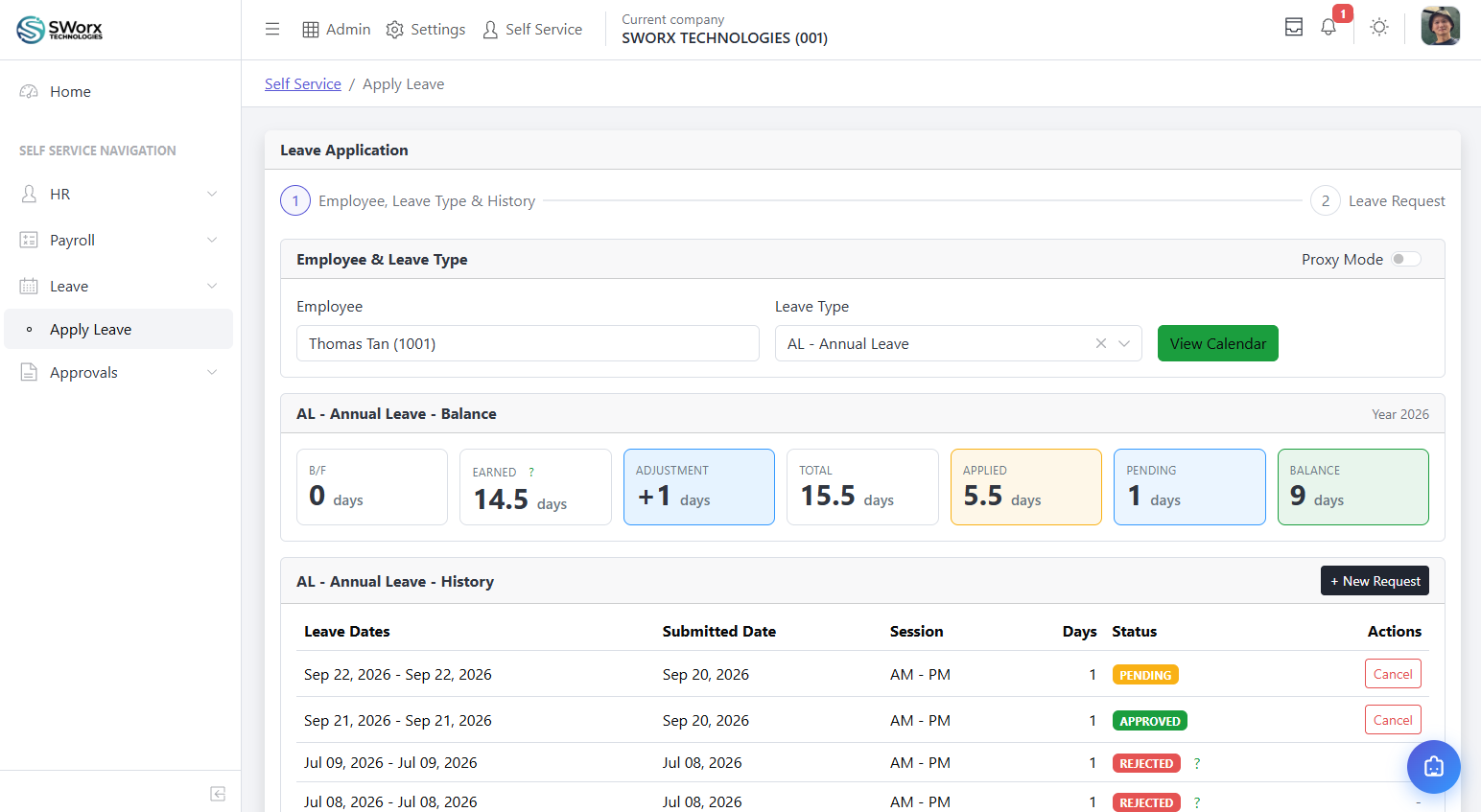Expand the Leave sidebar section

pos(118,287)
